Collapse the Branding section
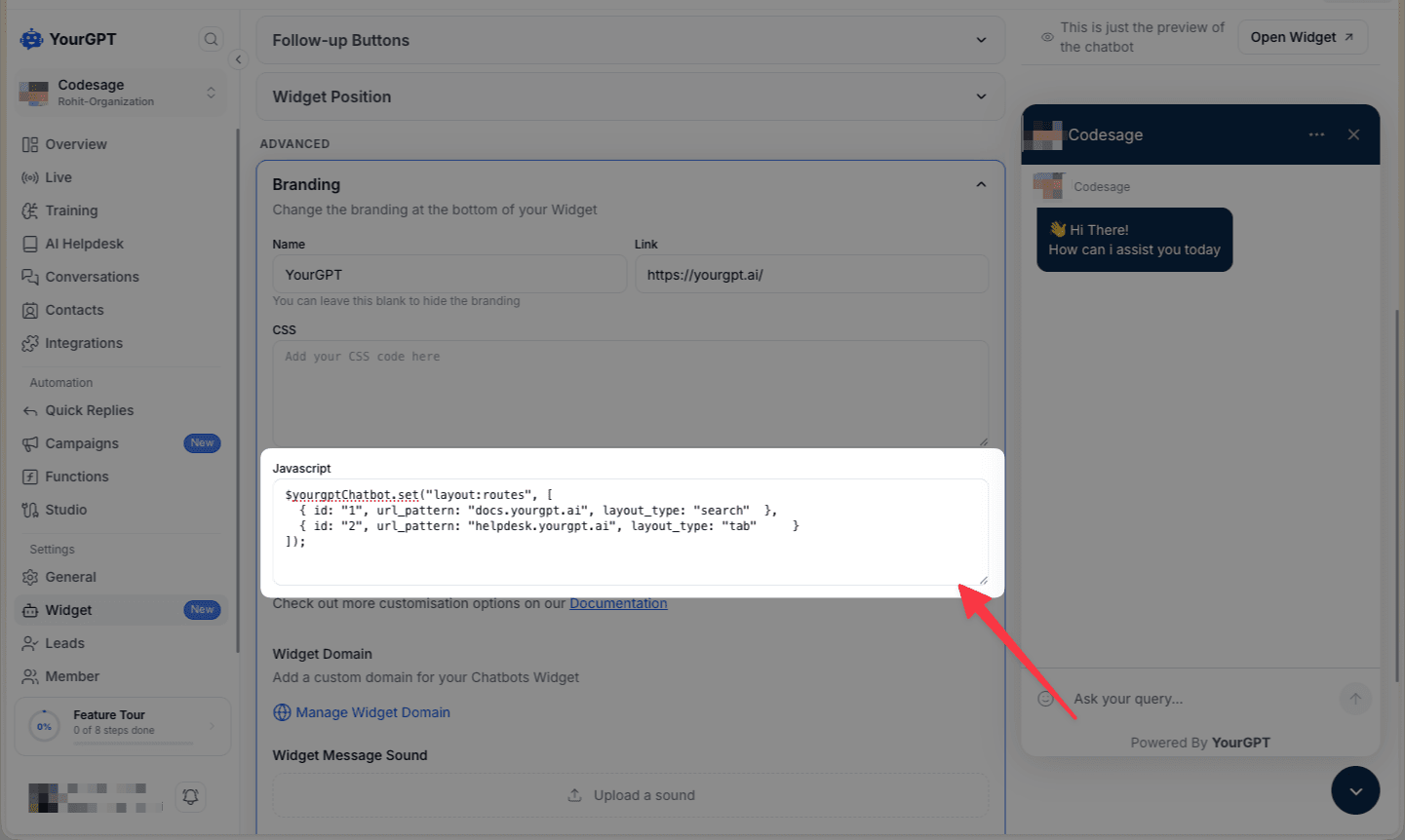This screenshot has width=1405, height=840. 981,182
